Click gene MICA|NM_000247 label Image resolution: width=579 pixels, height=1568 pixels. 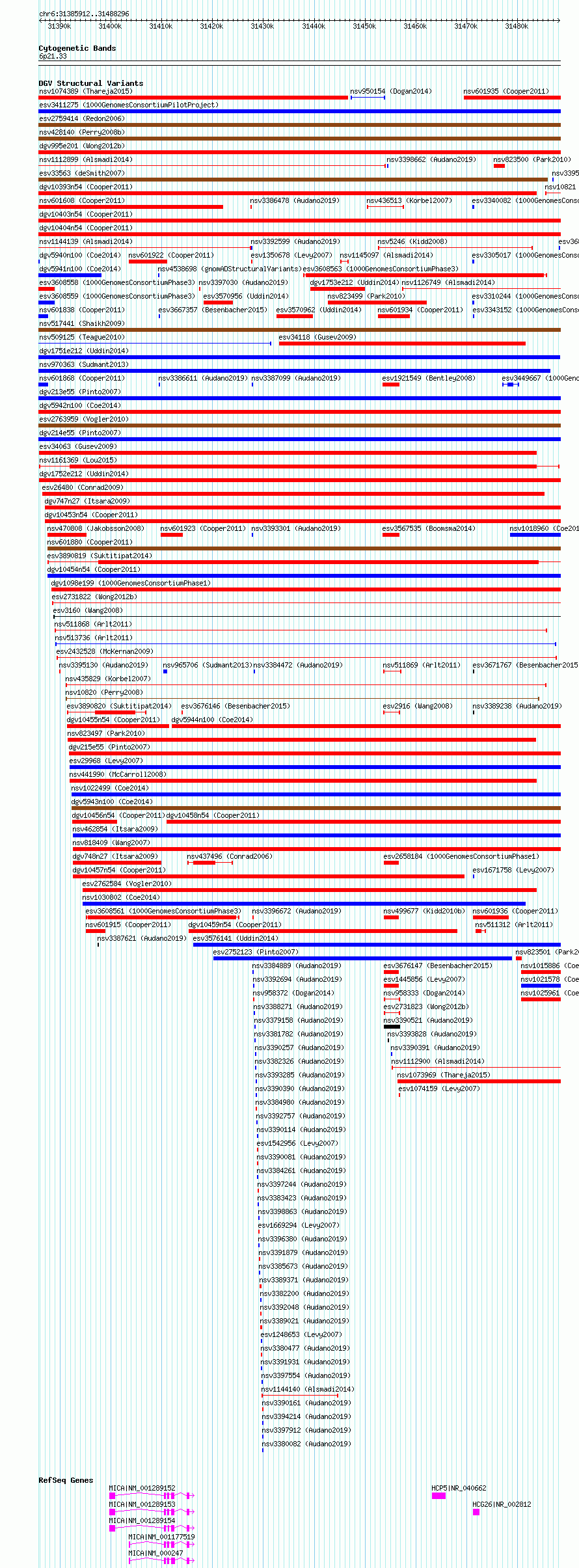tap(155, 1553)
